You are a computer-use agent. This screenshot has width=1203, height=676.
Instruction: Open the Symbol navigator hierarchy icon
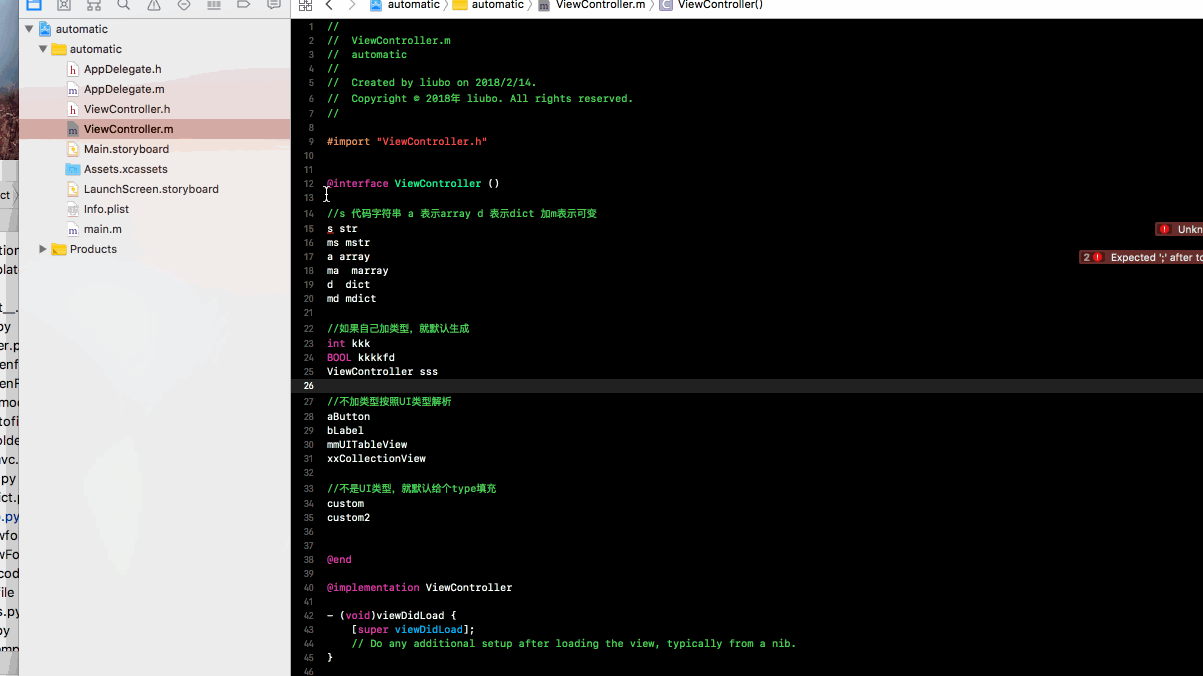94,5
